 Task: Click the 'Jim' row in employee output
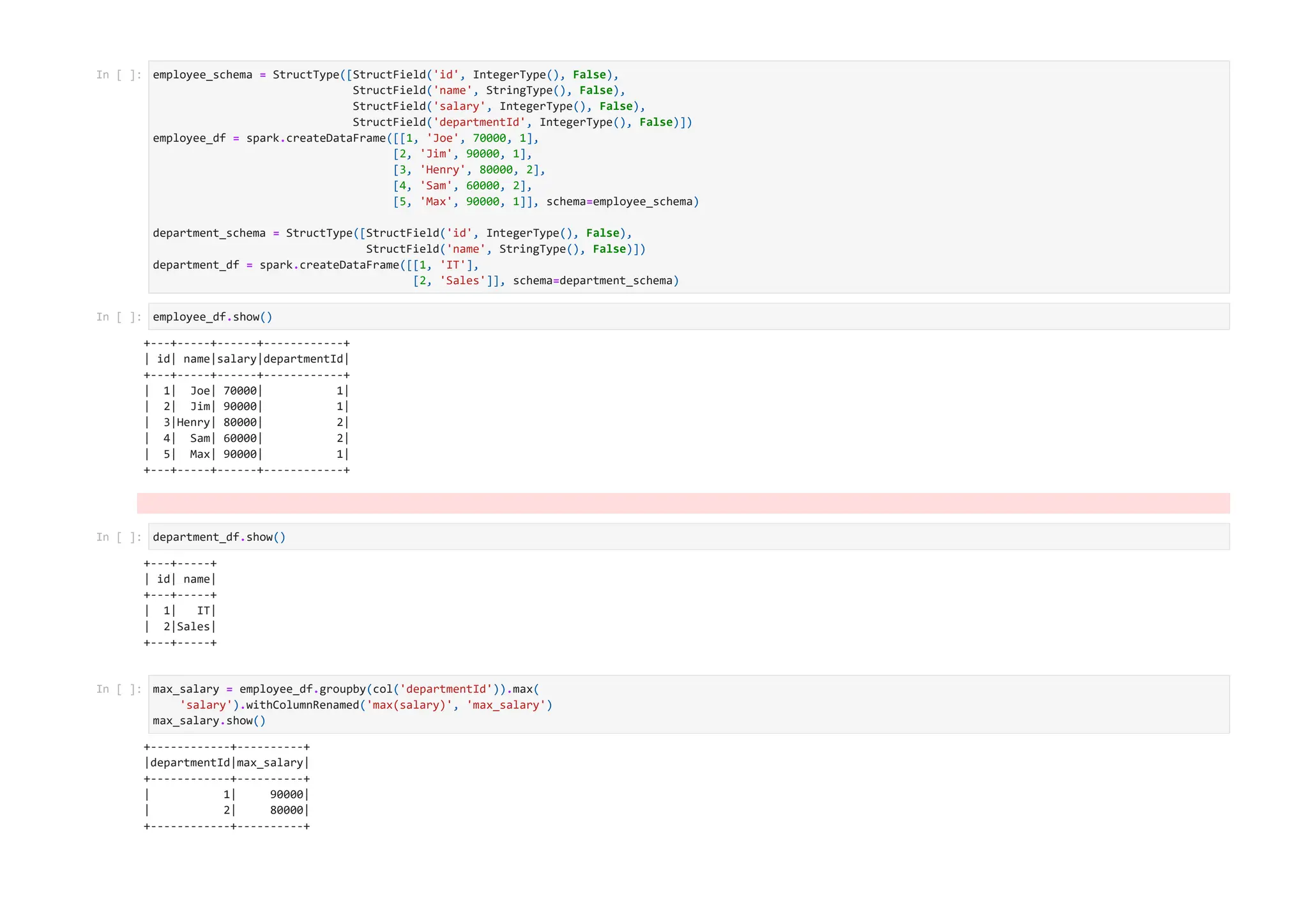(x=247, y=406)
